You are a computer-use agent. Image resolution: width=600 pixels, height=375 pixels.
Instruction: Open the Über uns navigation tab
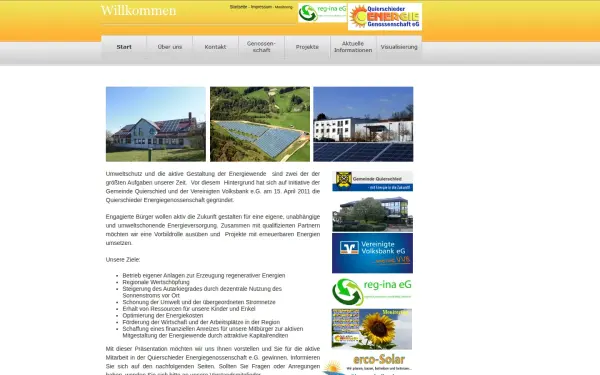170,47
